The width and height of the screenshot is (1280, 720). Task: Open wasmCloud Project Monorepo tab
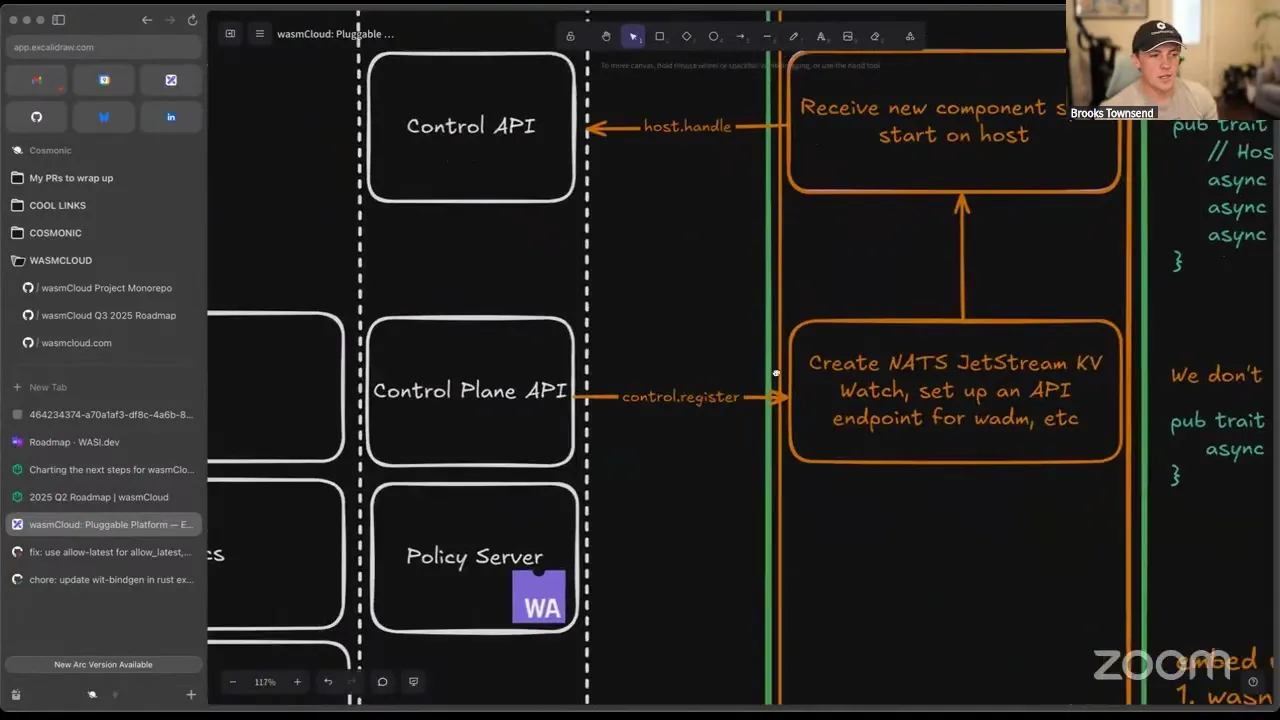(103, 288)
